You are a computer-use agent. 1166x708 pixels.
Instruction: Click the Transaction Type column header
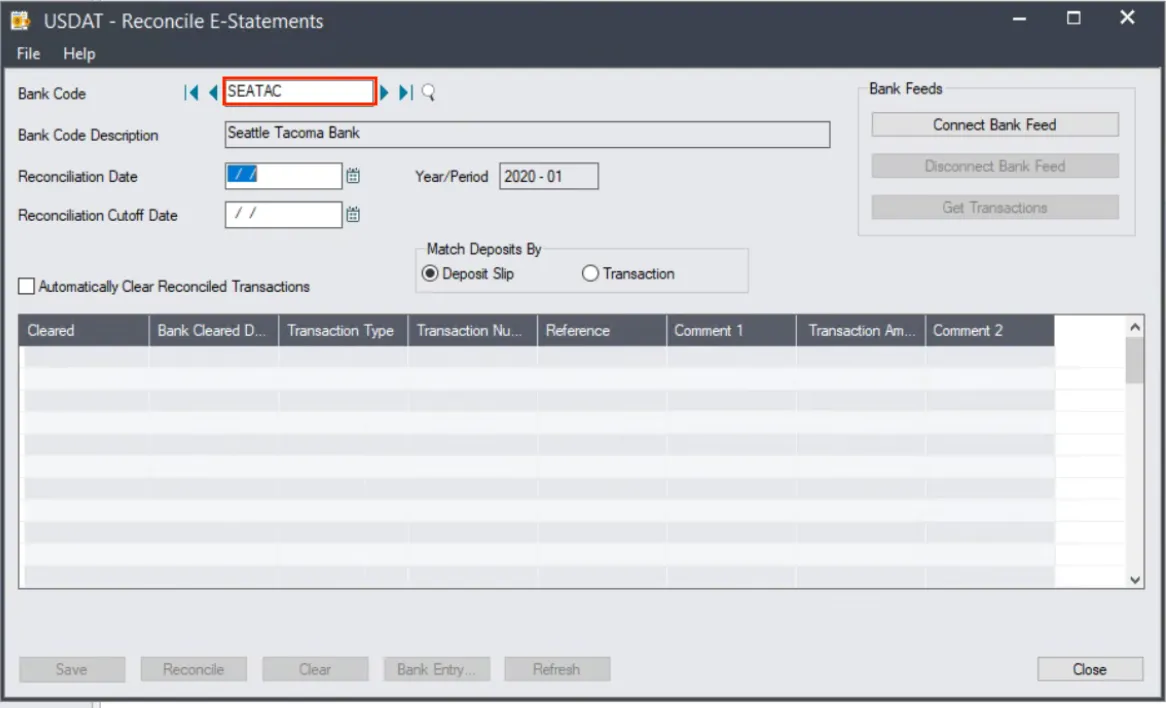pyautogui.click(x=343, y=331)
